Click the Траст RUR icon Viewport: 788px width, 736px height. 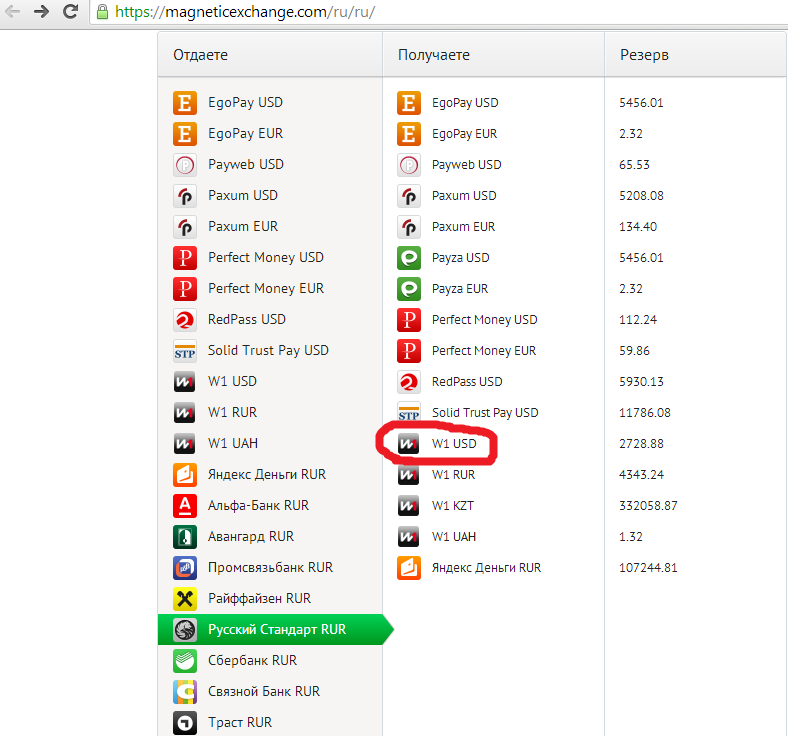pyautogui.click(x=185, y=722)
